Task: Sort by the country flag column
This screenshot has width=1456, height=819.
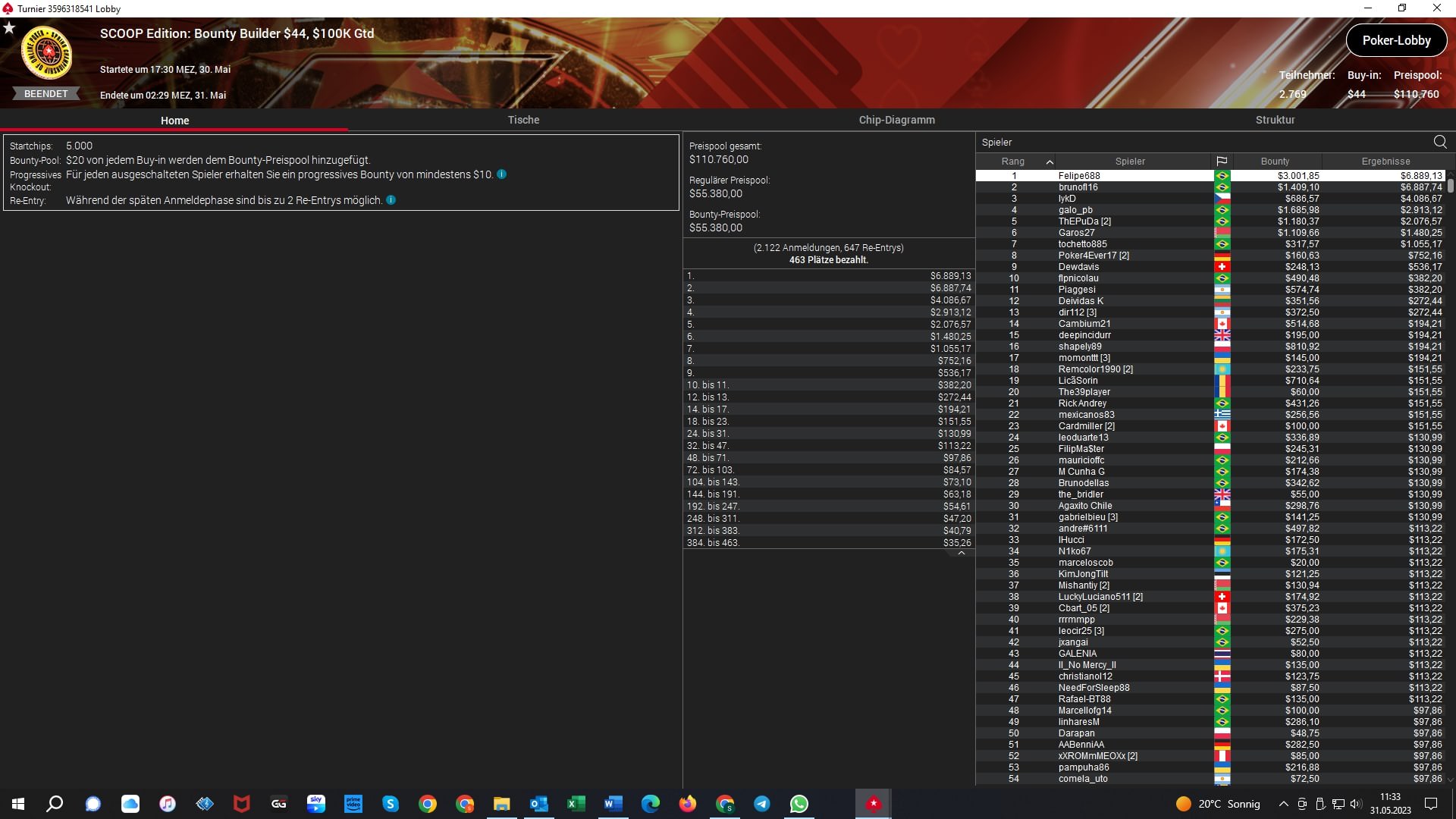Action: click(x=1222, y=162)
